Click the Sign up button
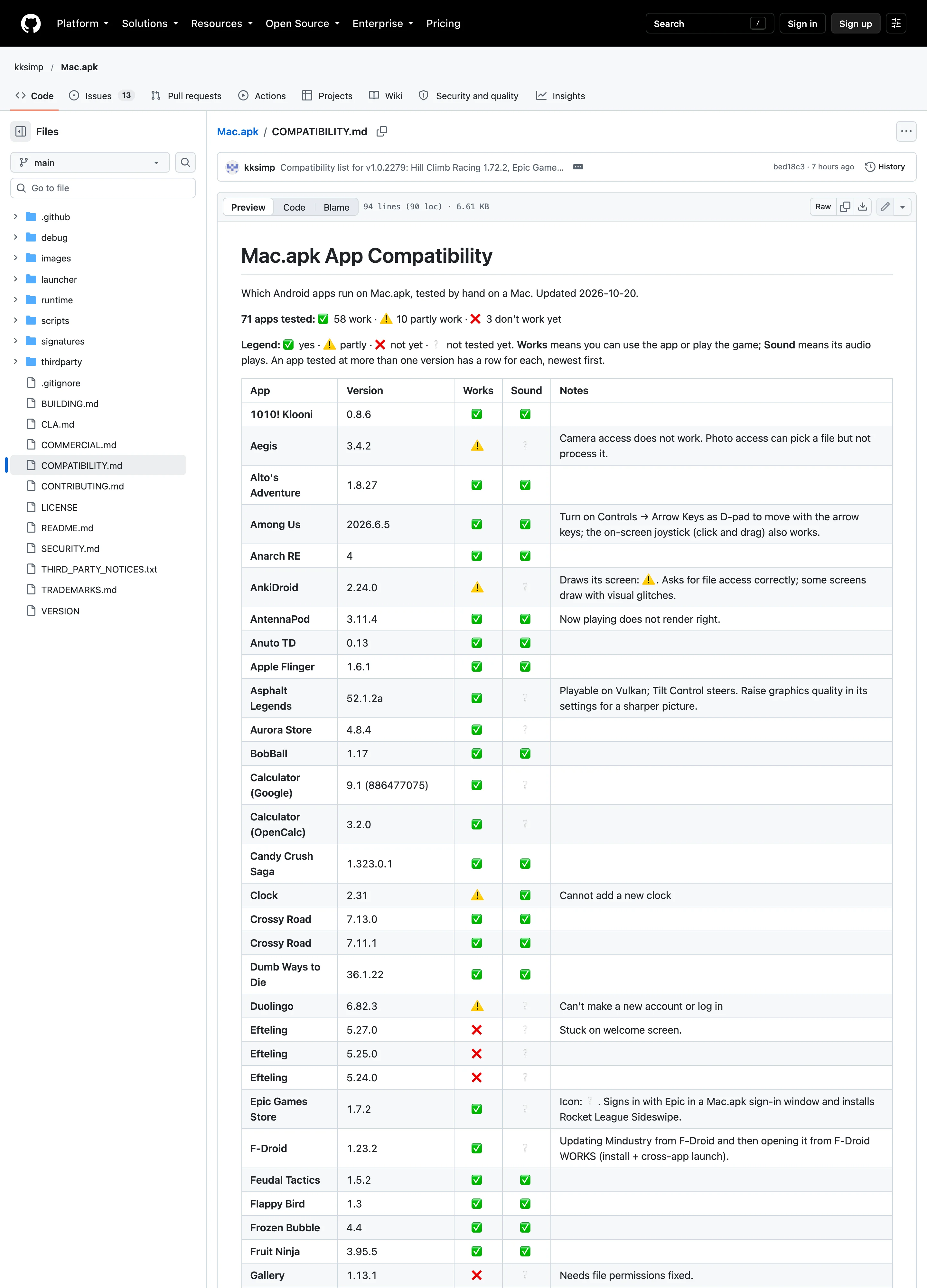This screenshot has width=927, height=1288. (x=856, y=23)
